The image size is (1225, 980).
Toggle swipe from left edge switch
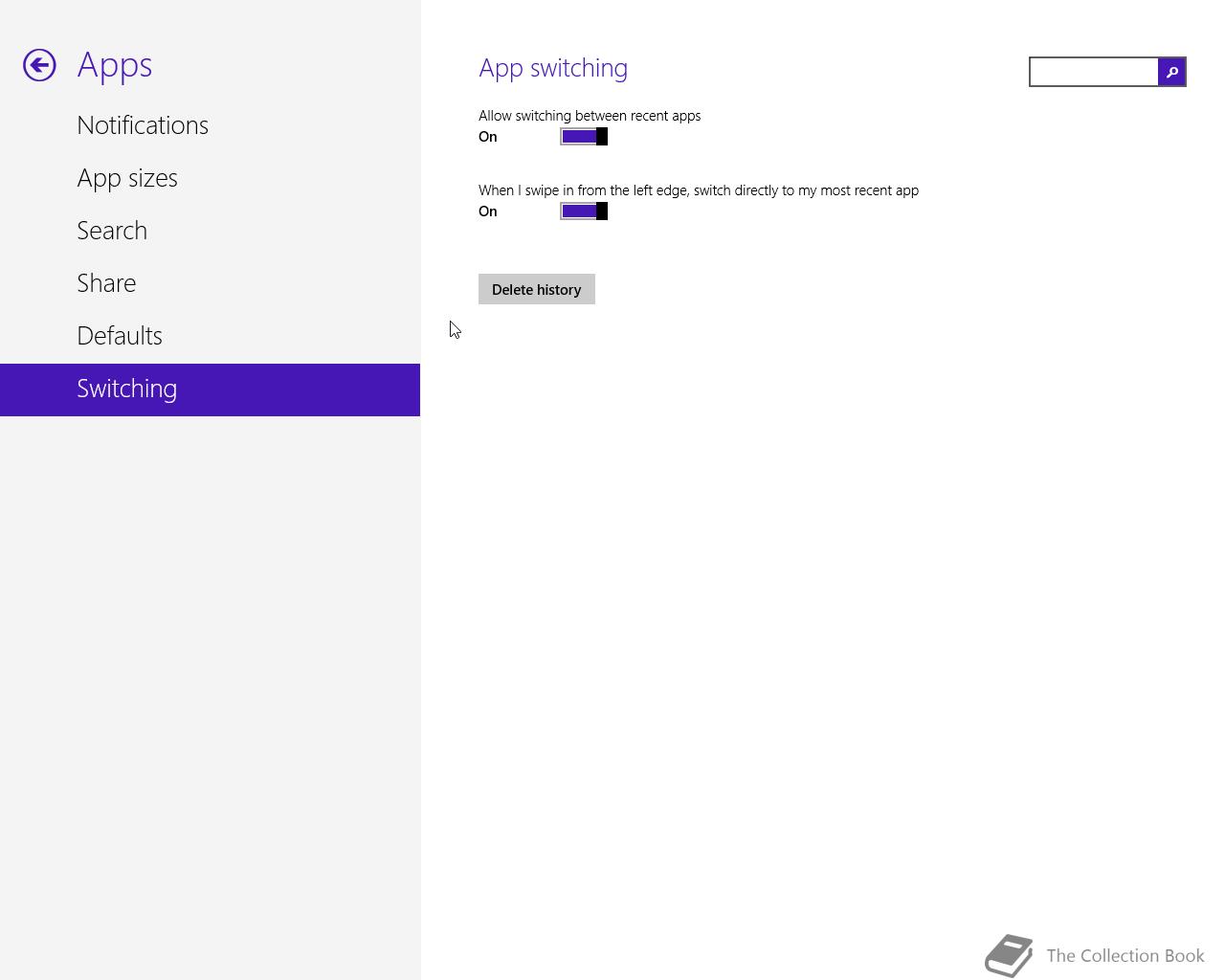click(584, 212)
